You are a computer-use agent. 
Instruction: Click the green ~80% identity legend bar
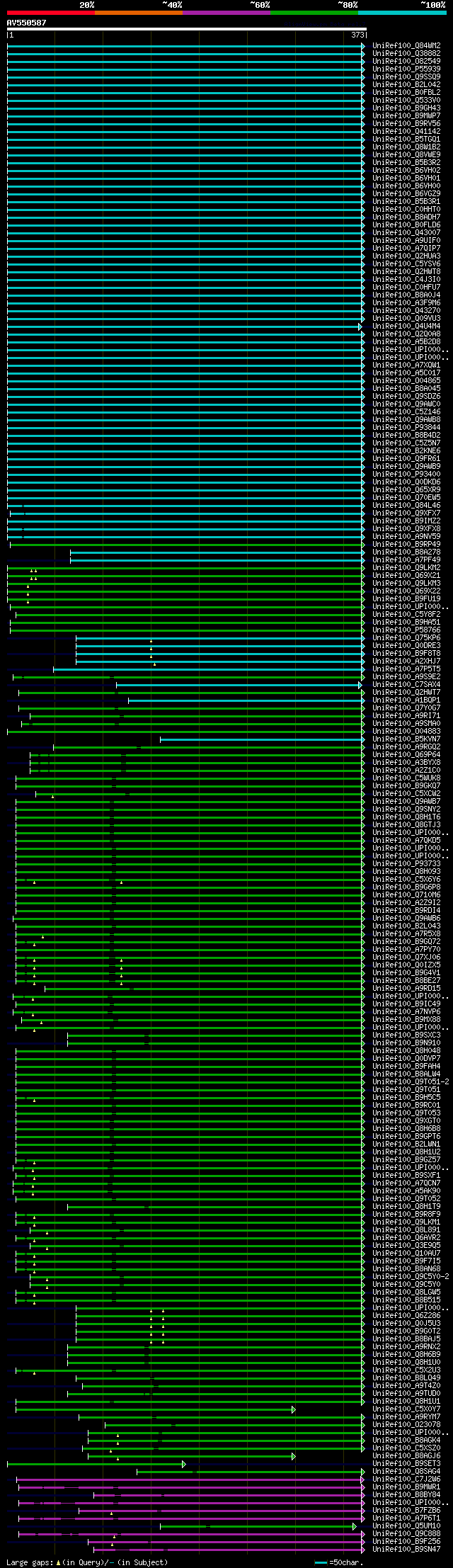coord(314,12)
